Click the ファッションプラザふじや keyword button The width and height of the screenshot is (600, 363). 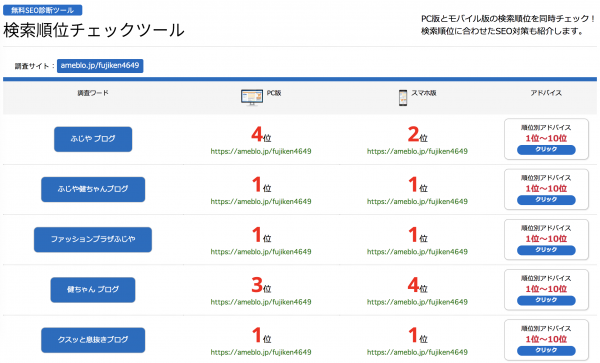pos(93,239)
